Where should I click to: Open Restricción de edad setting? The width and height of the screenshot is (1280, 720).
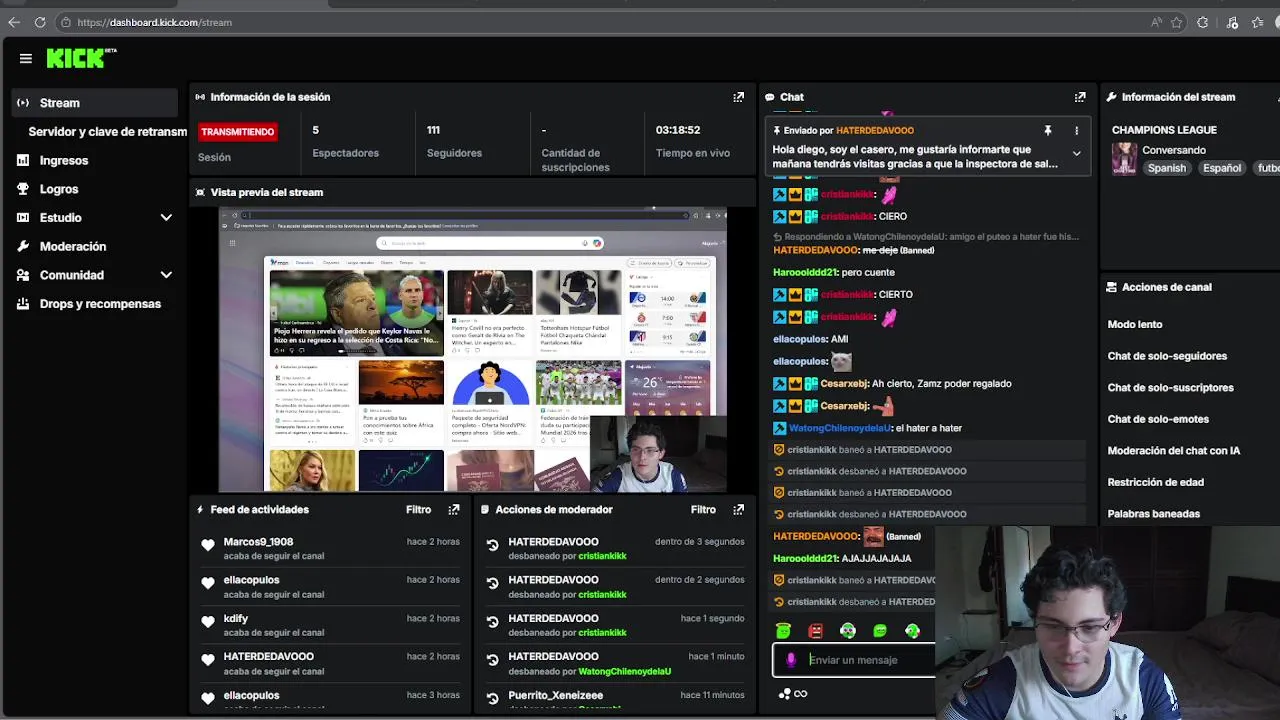(x=1155, y=482)
